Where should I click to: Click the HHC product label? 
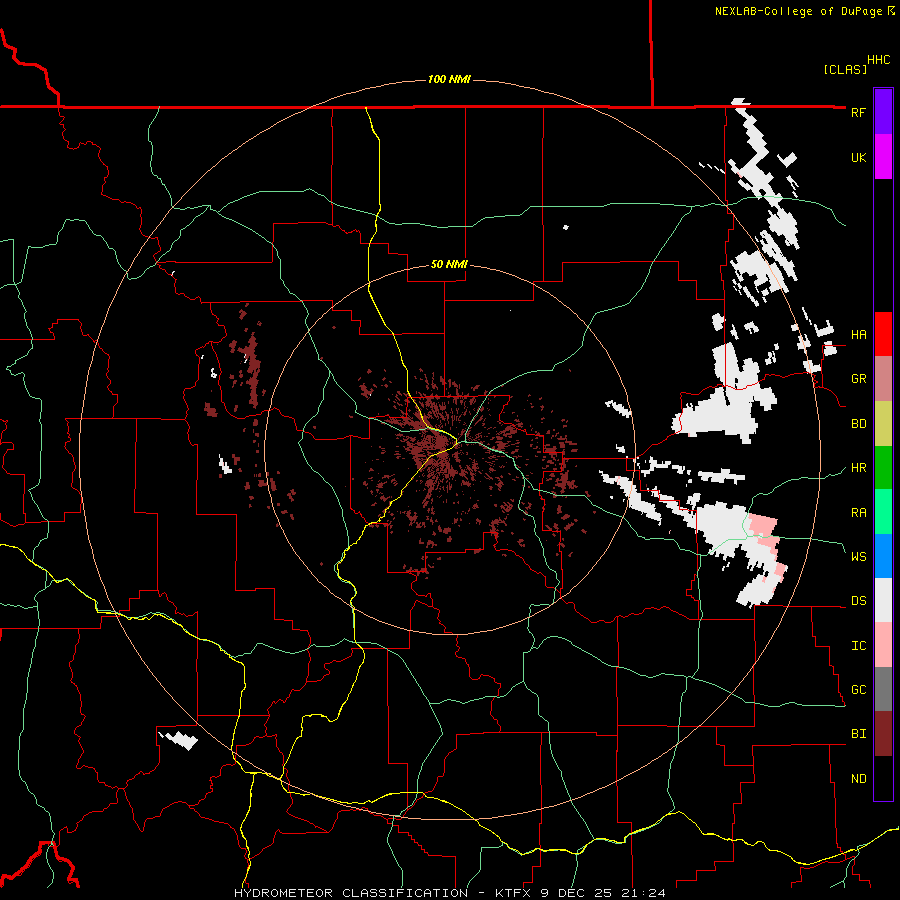[x=878, y=60]
